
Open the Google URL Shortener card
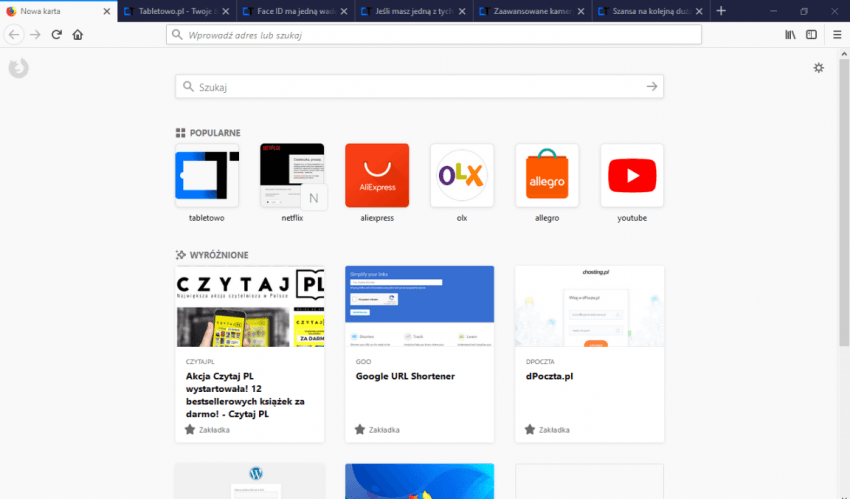tap(419, 354)
